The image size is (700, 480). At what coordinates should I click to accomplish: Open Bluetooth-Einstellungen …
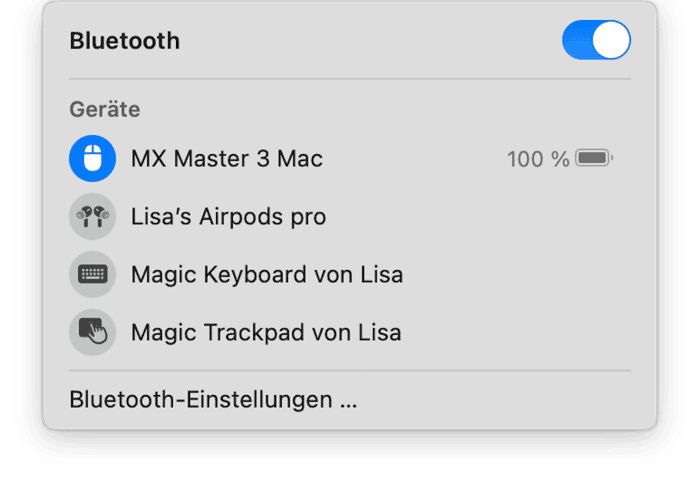[213, 399]
